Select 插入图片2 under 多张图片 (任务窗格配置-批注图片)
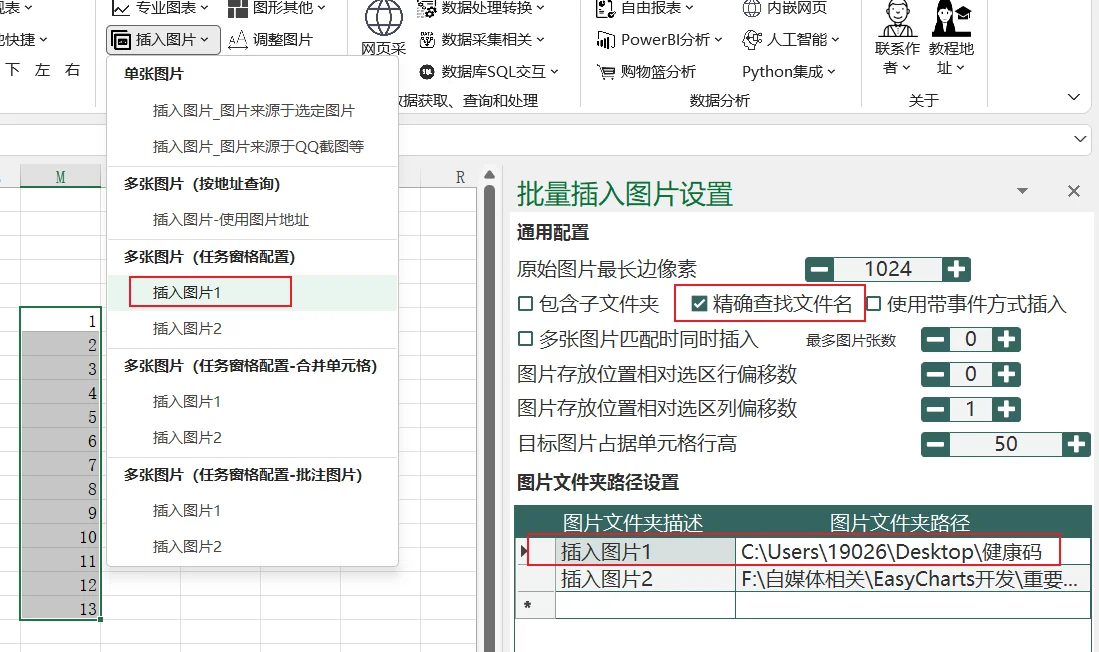1099x652 pixels. (x=253, y=547)
